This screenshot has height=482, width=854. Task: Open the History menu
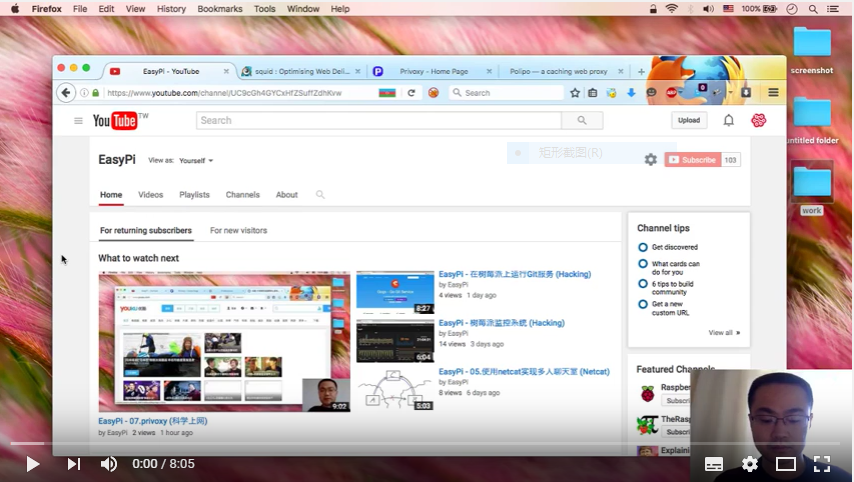click(x=171, y=9)
